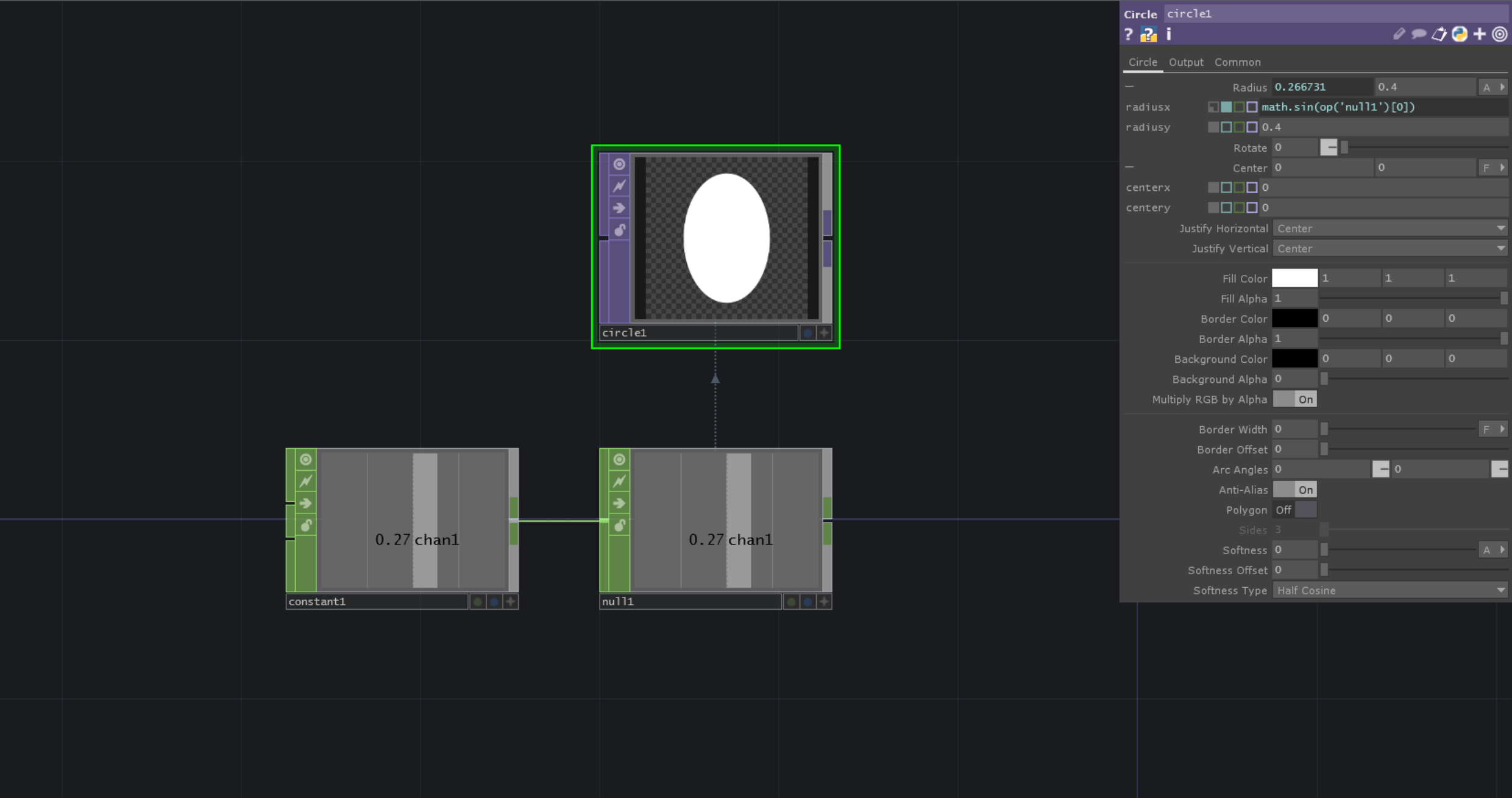Collapse the Radius parameter expander
1512x798 pixels.
click(1129, 87)
